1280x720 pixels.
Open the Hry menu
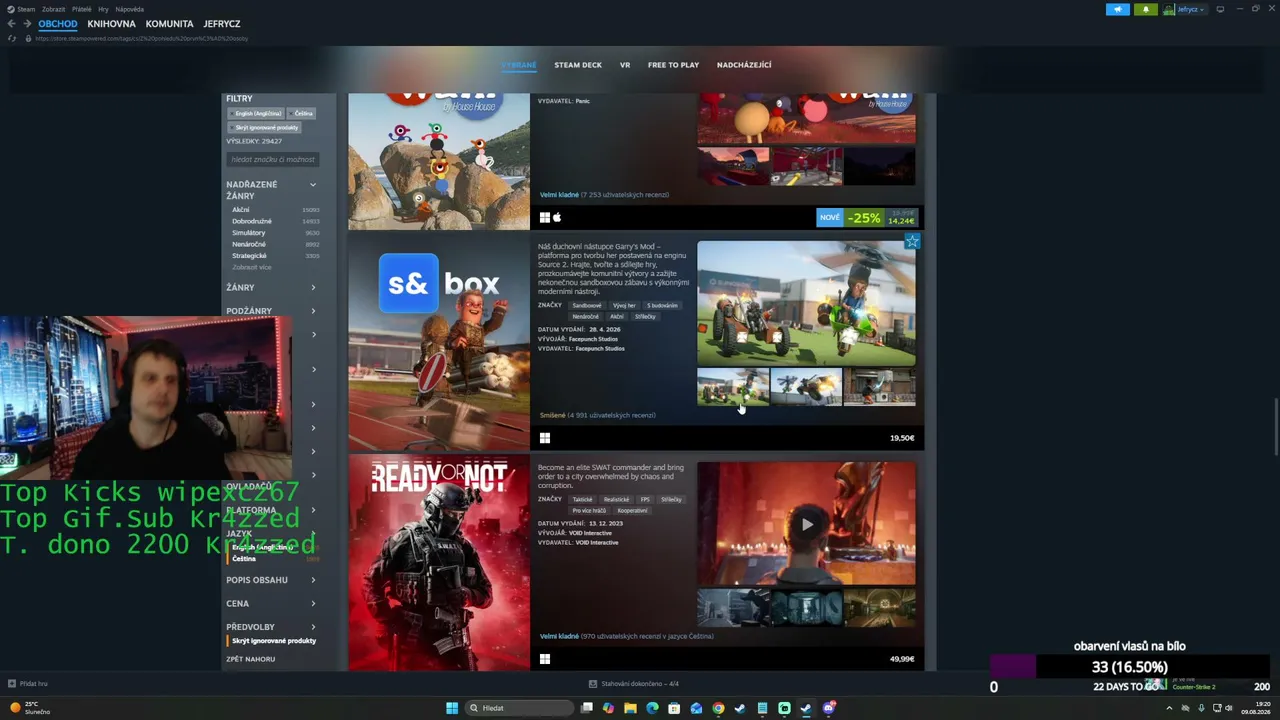tap(104, 9)
